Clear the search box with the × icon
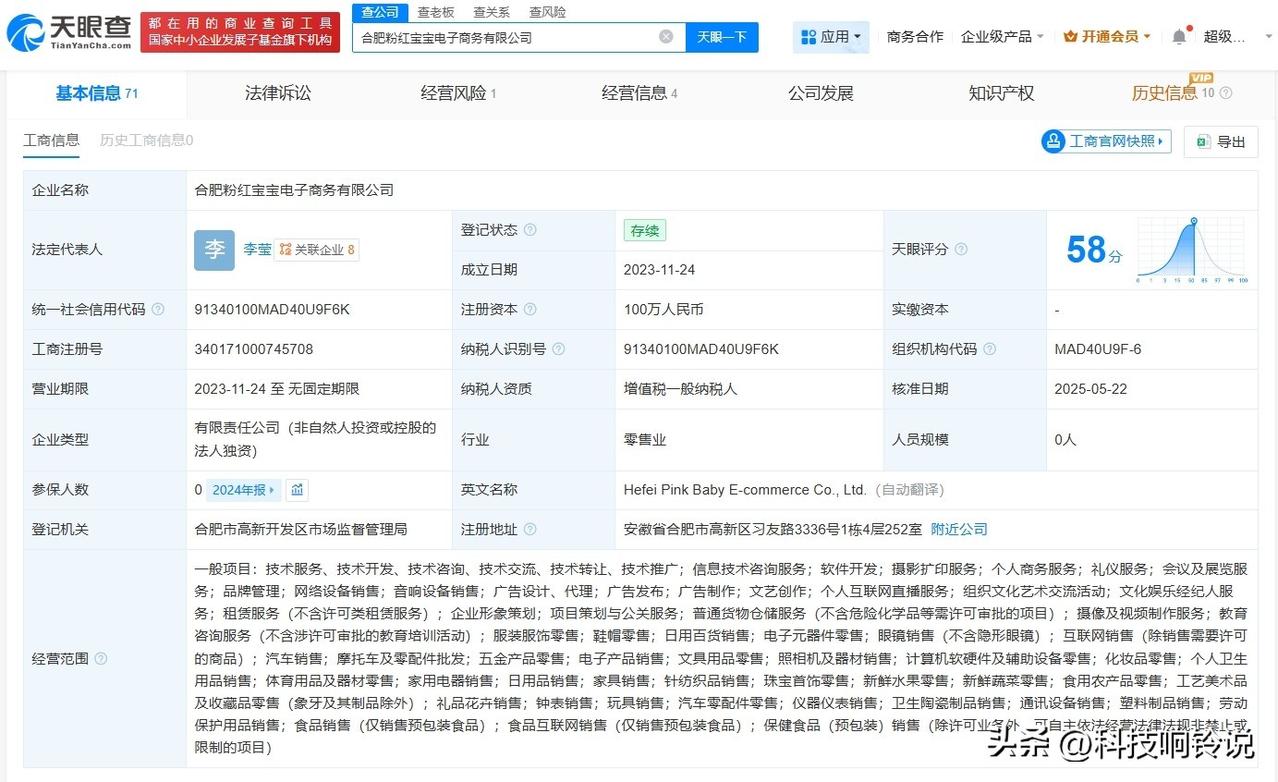The width and height of the screenshot is (1278, 782). pos(666,36)
